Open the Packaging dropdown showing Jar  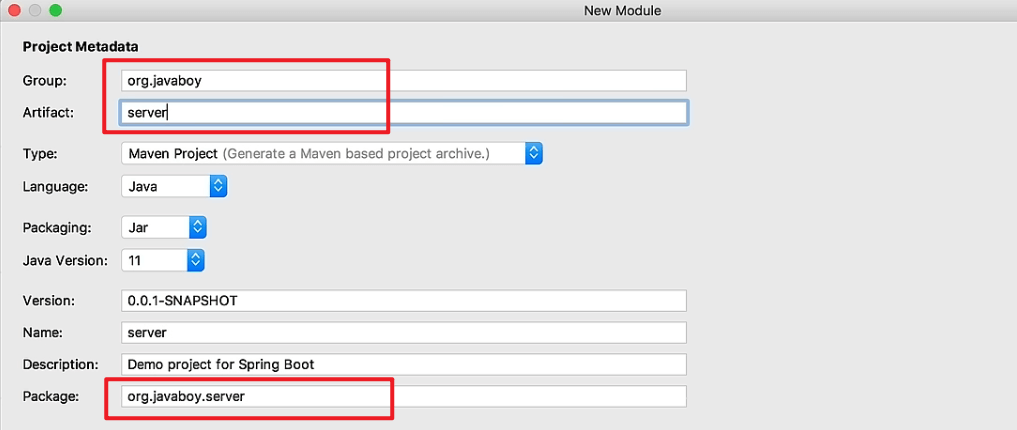(x=163, y=227)
